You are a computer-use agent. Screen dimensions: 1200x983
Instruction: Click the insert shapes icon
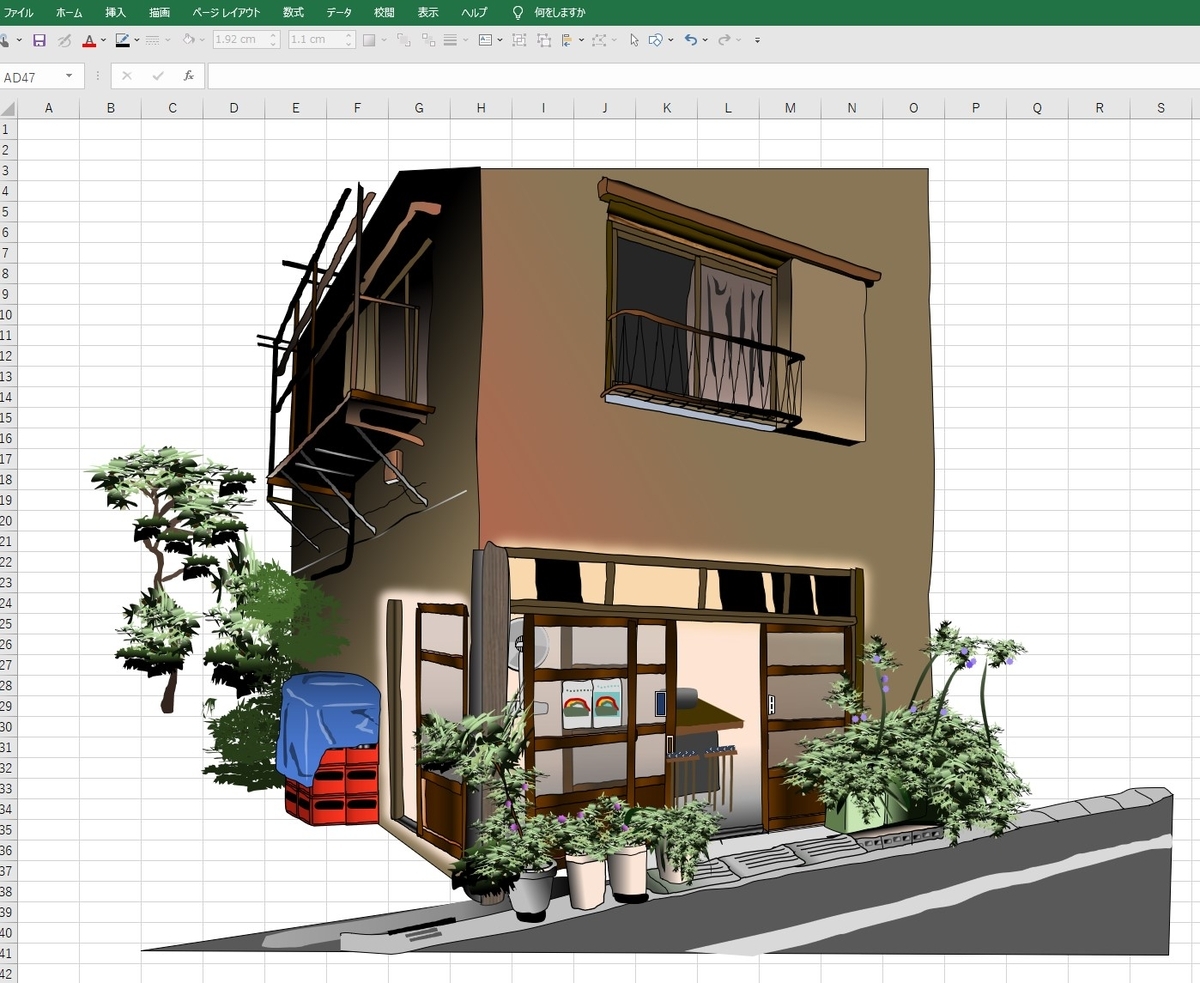tap(656, 40)
